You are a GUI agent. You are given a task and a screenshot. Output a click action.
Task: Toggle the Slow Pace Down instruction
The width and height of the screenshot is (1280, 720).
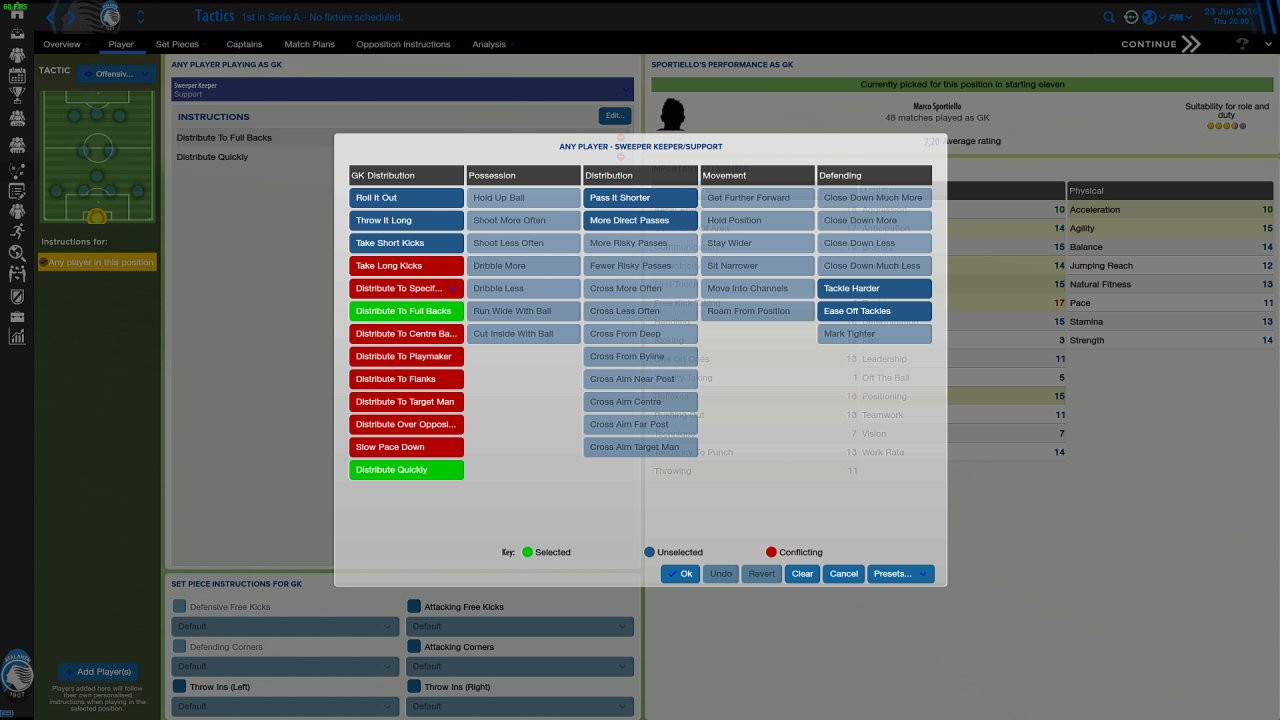tap(406, 447)
